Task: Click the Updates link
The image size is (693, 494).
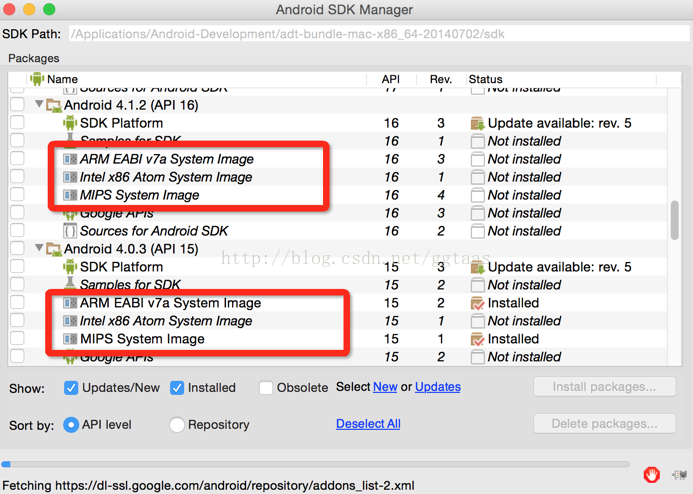Action: [438, 387]
